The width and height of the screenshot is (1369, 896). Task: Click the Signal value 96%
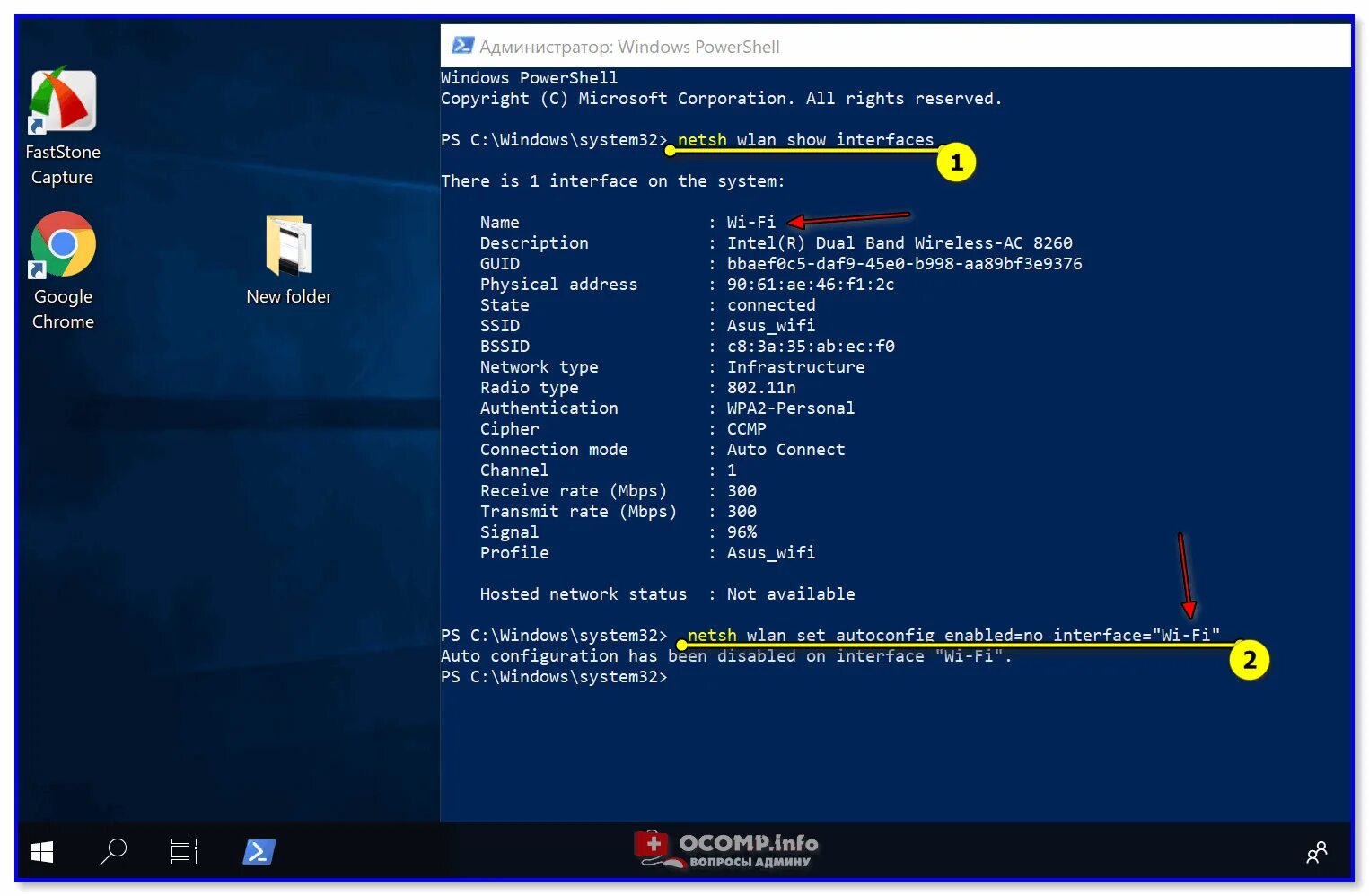(742, 531)
